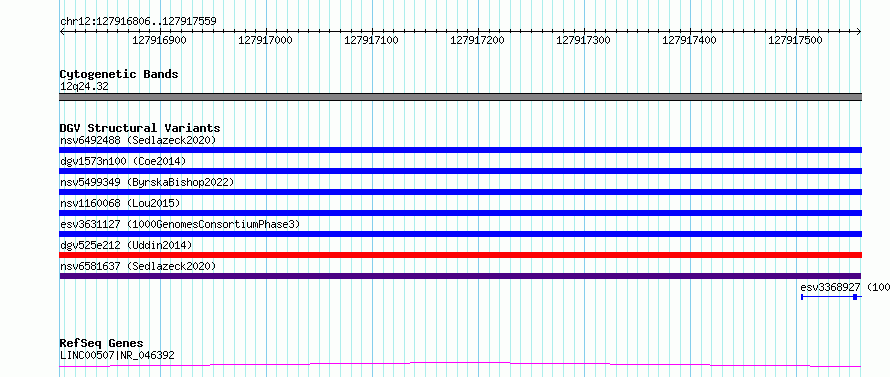Click ruler position 127916900
The width and height of the screenshot is (890, 377).
click(x=159, y=40)
